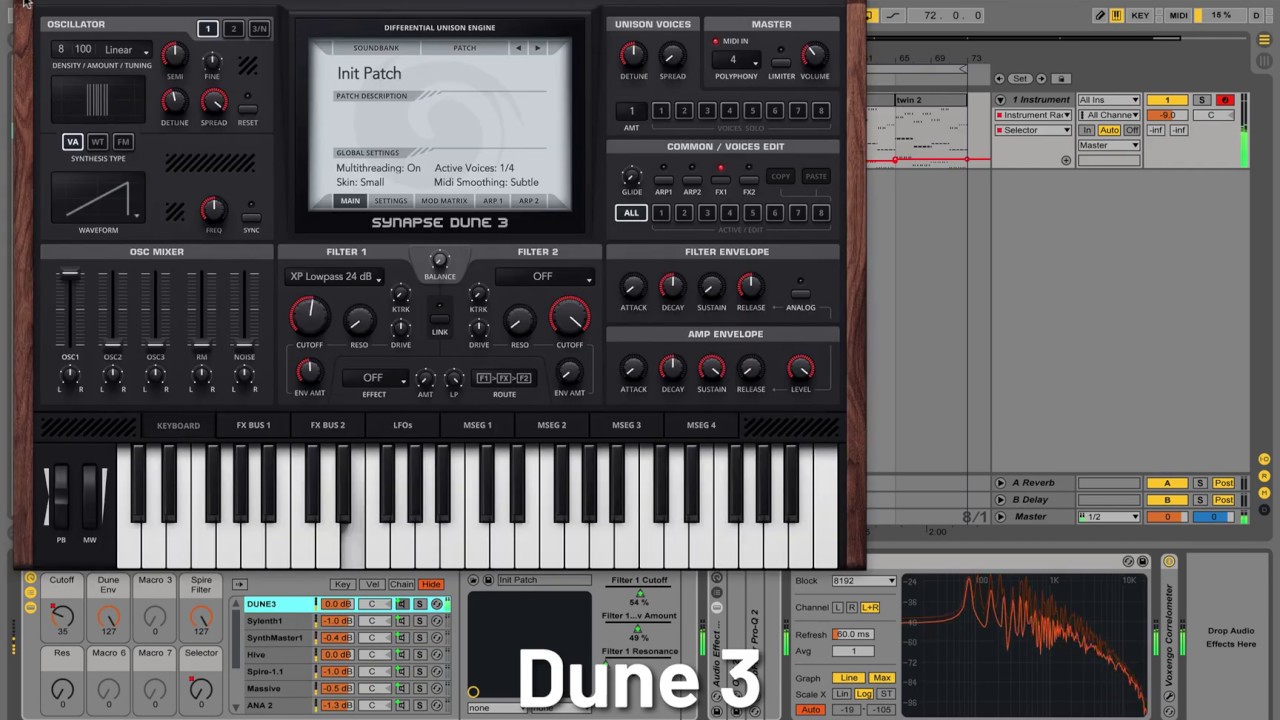
Task: Select oscillator 2 button in Dune 3
Action: tap(234, 29)
